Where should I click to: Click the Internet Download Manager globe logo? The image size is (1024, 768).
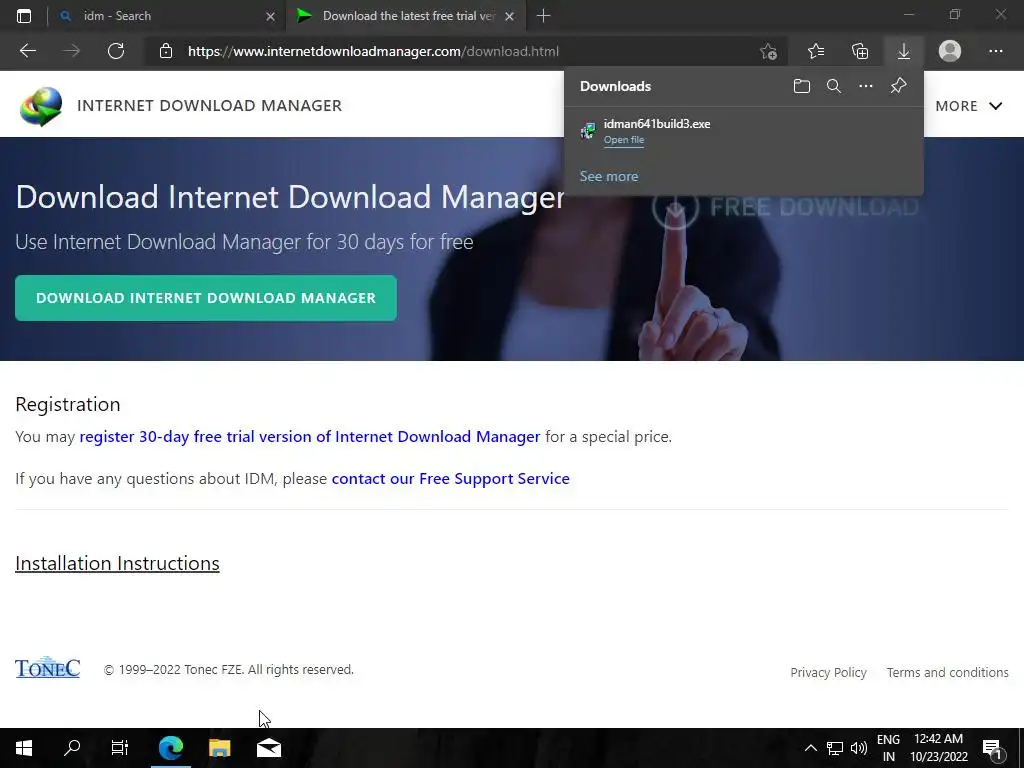[41, 106]
